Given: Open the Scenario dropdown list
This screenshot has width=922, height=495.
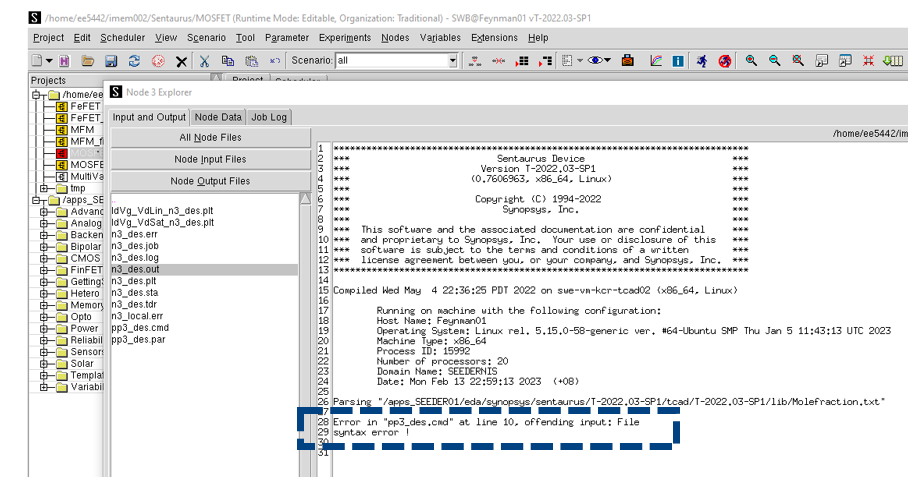Looking at the screenshot, I should [452, 61].
